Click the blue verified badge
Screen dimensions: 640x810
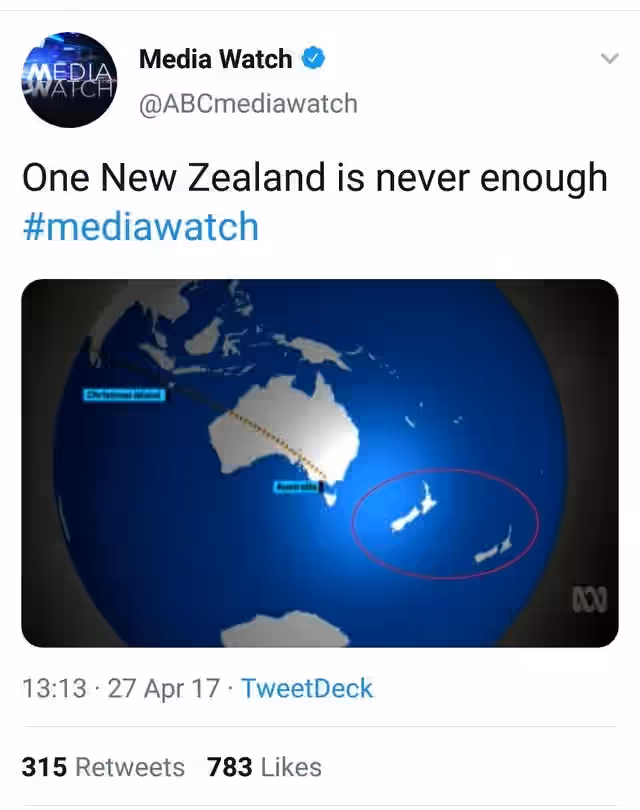(x=313, y=58)
